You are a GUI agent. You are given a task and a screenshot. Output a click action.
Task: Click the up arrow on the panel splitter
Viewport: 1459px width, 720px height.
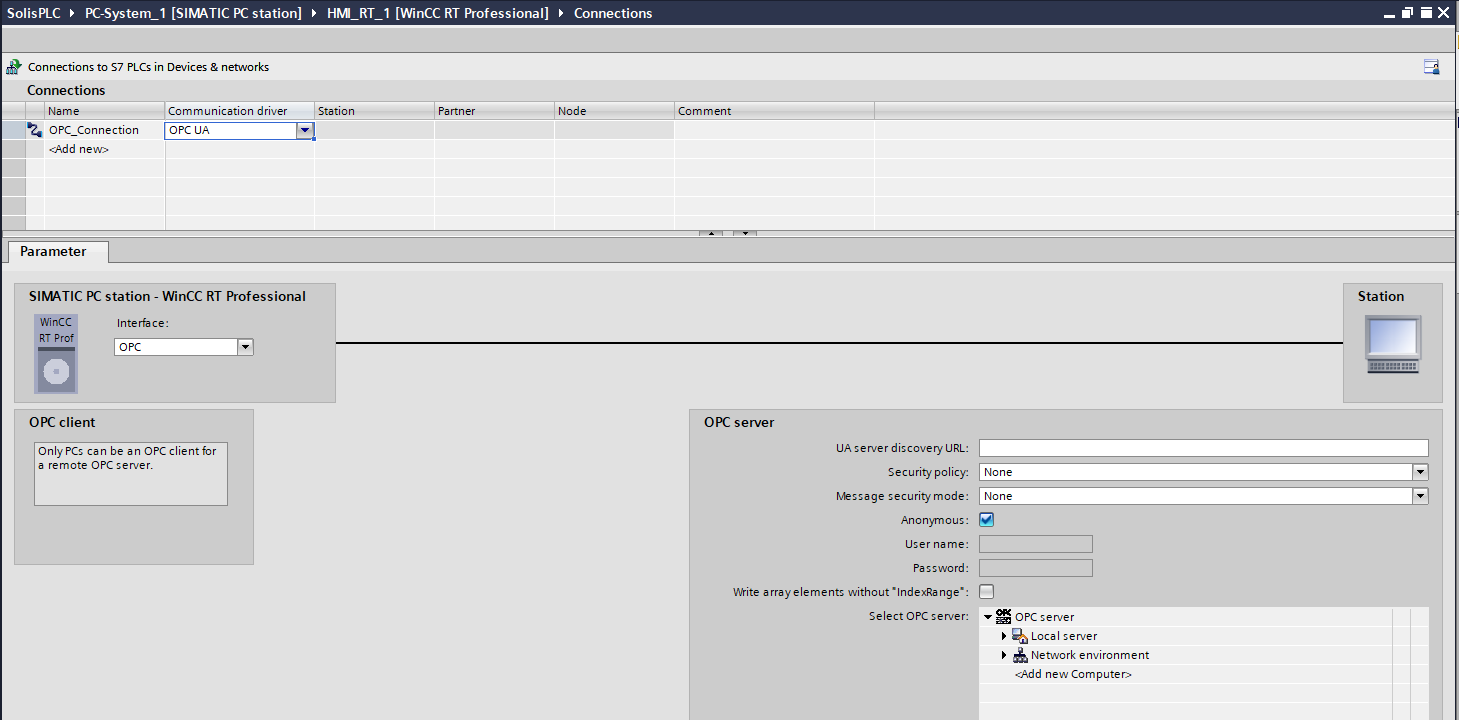click(x=710, y=234)
